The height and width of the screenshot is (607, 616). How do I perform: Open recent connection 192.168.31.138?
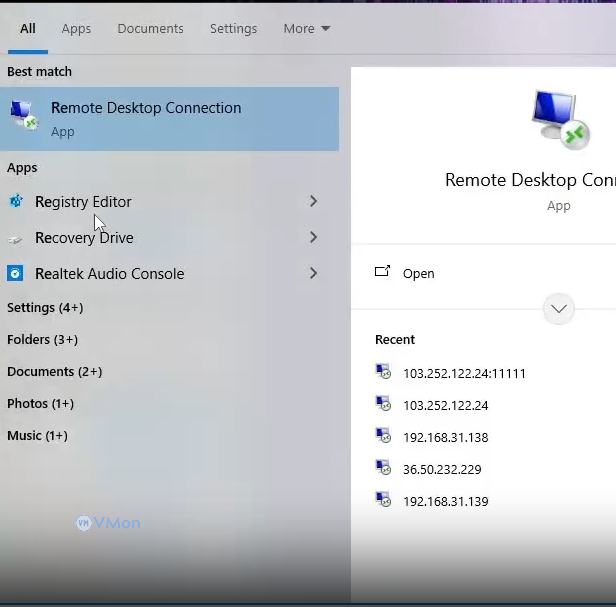pos(445,437)
